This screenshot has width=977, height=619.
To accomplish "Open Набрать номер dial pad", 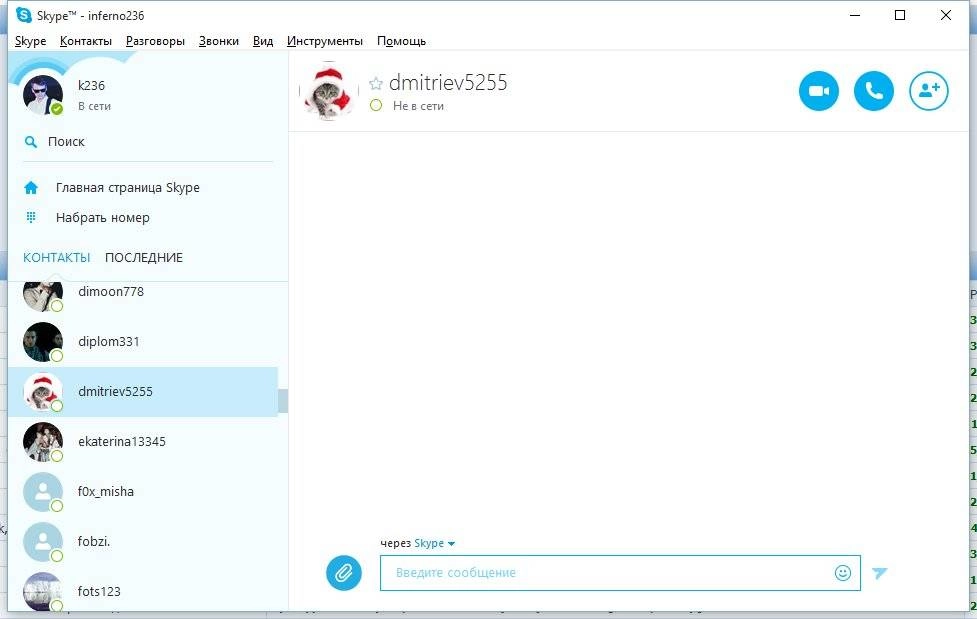I will [x=103, y=218].
